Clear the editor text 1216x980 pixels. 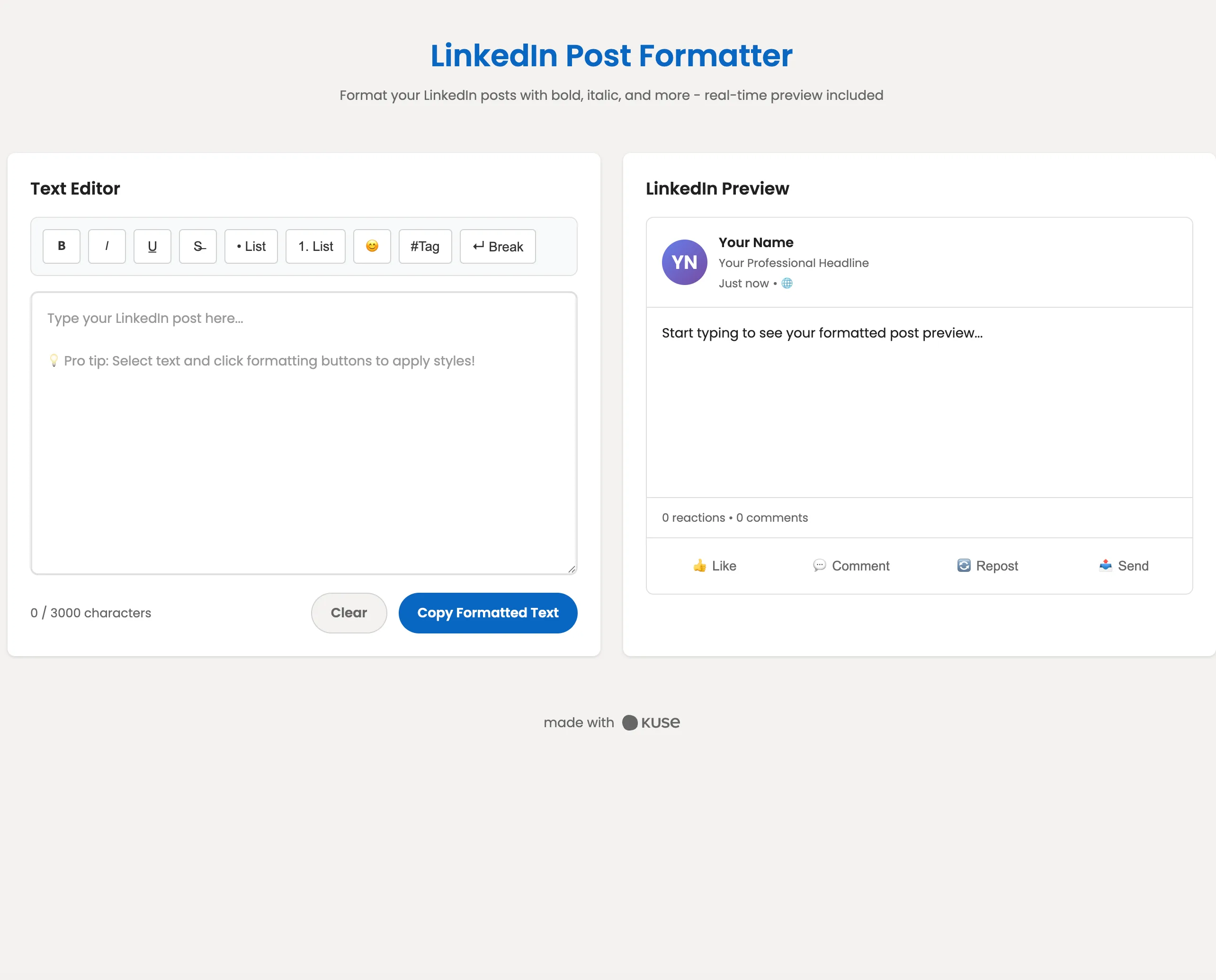(349, 613)
